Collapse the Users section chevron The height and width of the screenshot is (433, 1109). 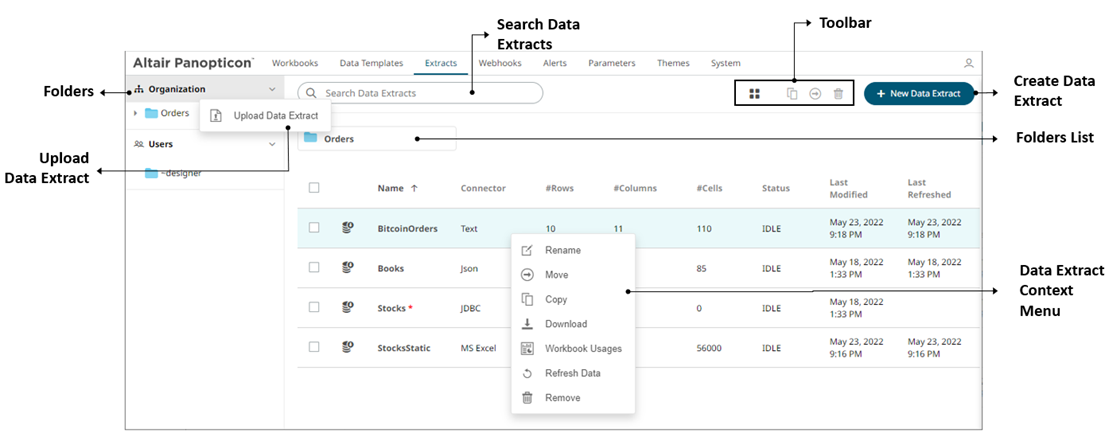[272, 144]
